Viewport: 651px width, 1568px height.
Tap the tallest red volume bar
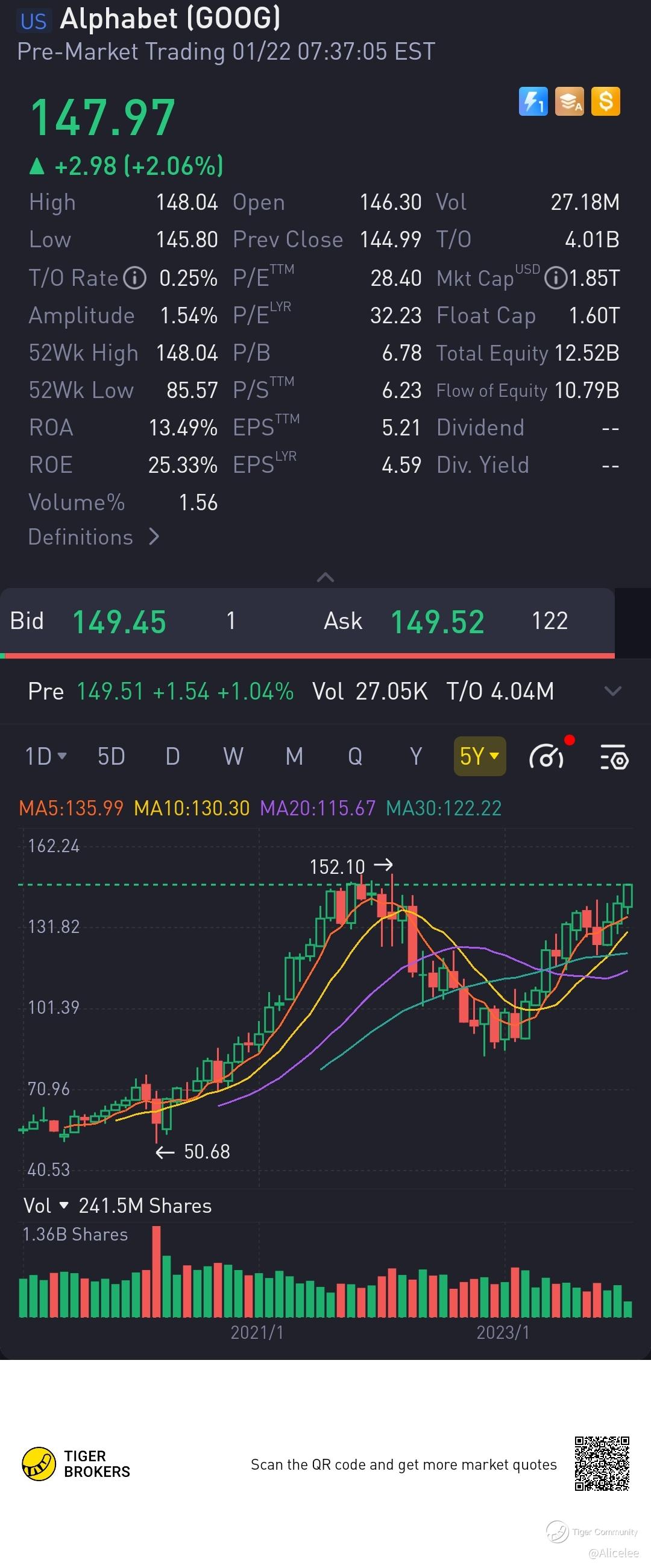click(156, 1272)
